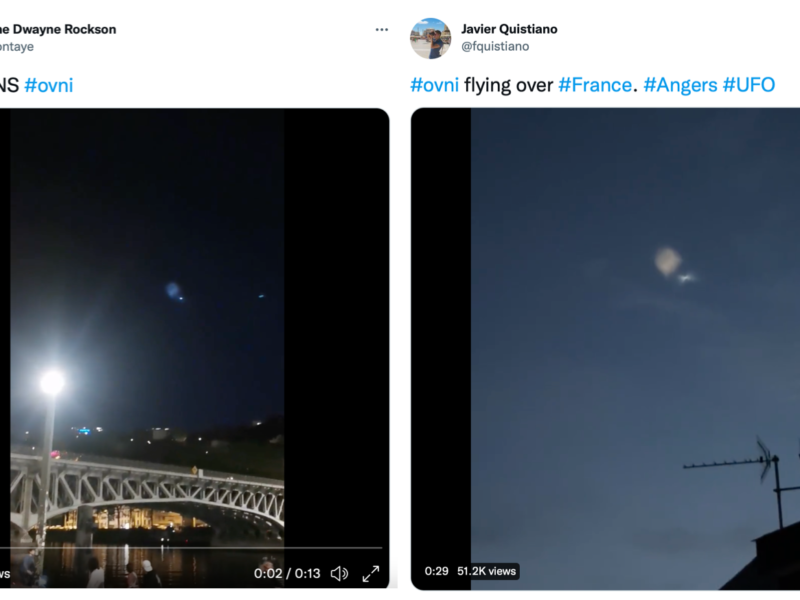Click the Javier Quistiano display name

point(509,29)
